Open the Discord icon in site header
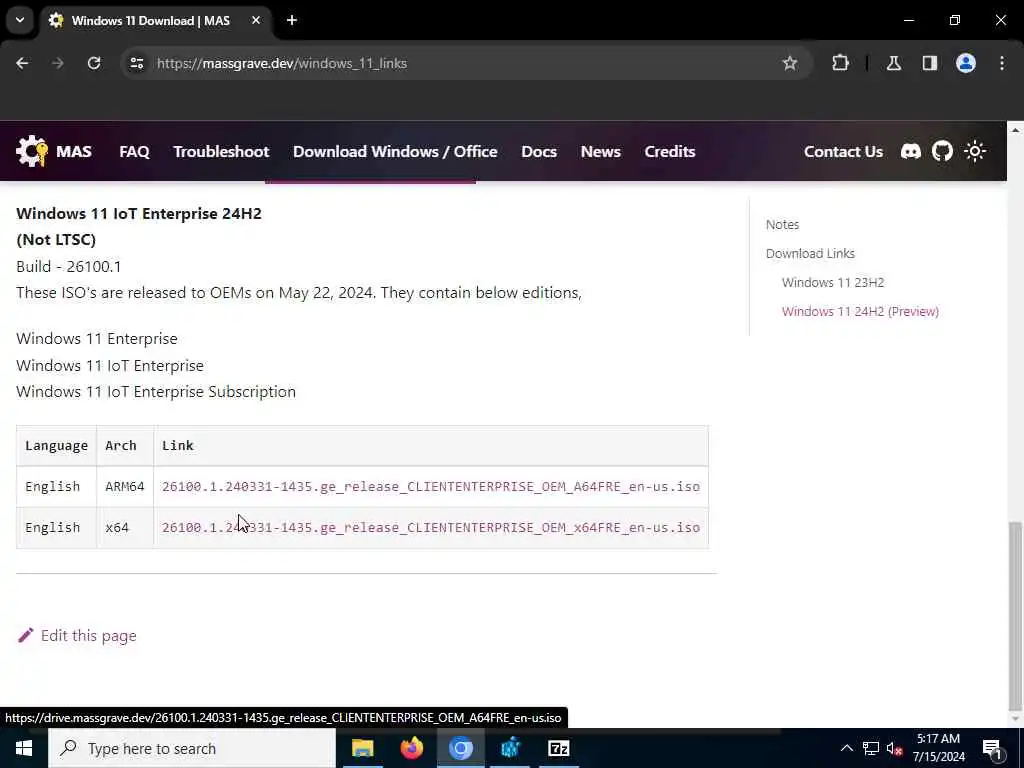Screen dimensions: 1024x768 910,152
